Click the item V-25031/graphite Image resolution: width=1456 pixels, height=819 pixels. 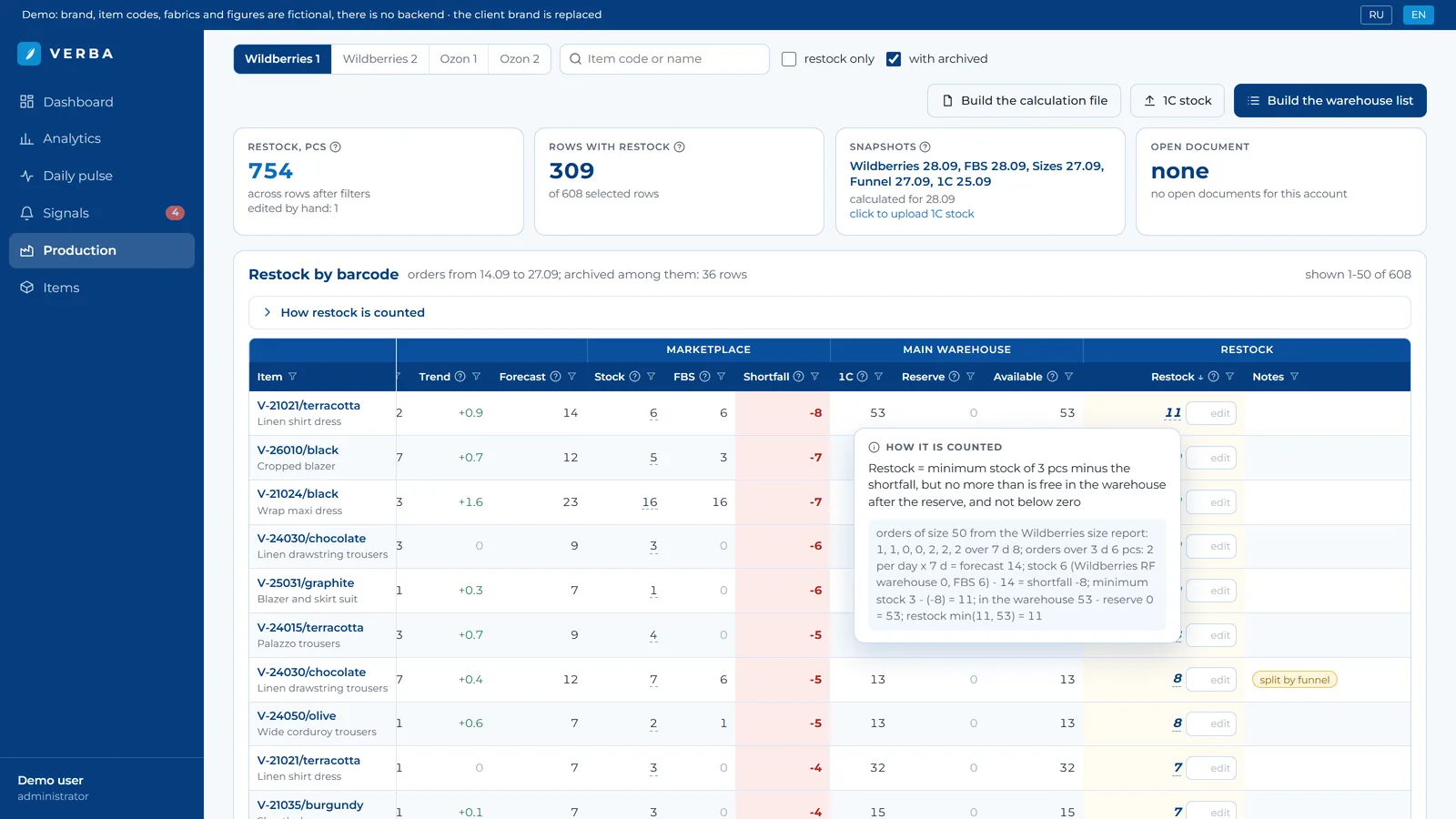[306, 583]
